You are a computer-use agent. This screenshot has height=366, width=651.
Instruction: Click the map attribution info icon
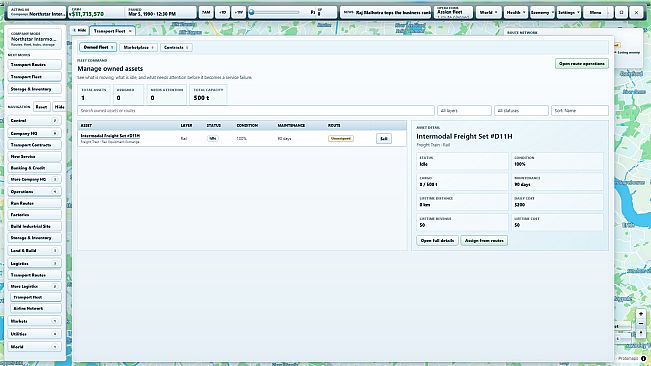[x=644, y=359]
